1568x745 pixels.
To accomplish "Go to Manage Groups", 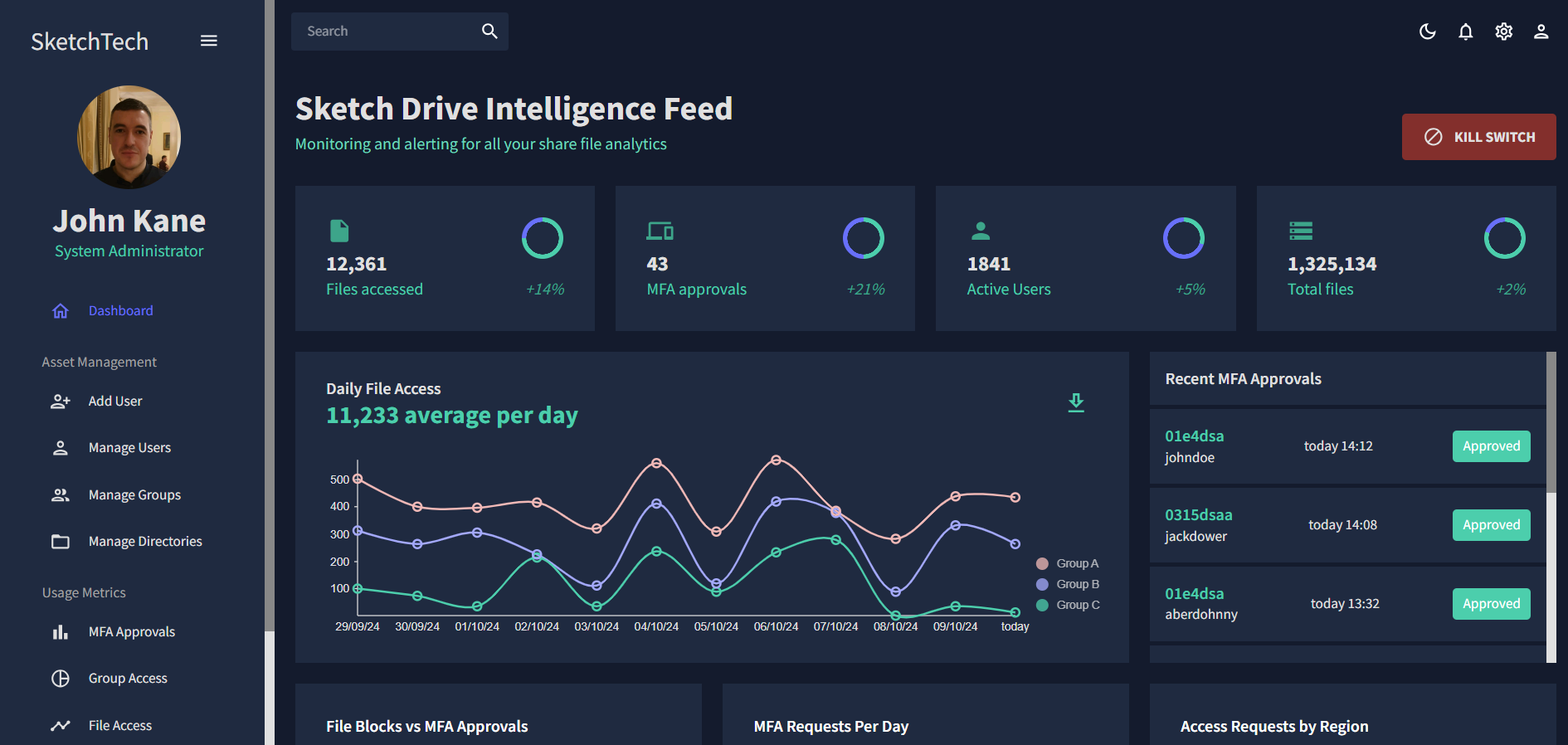I will (134, 495).
